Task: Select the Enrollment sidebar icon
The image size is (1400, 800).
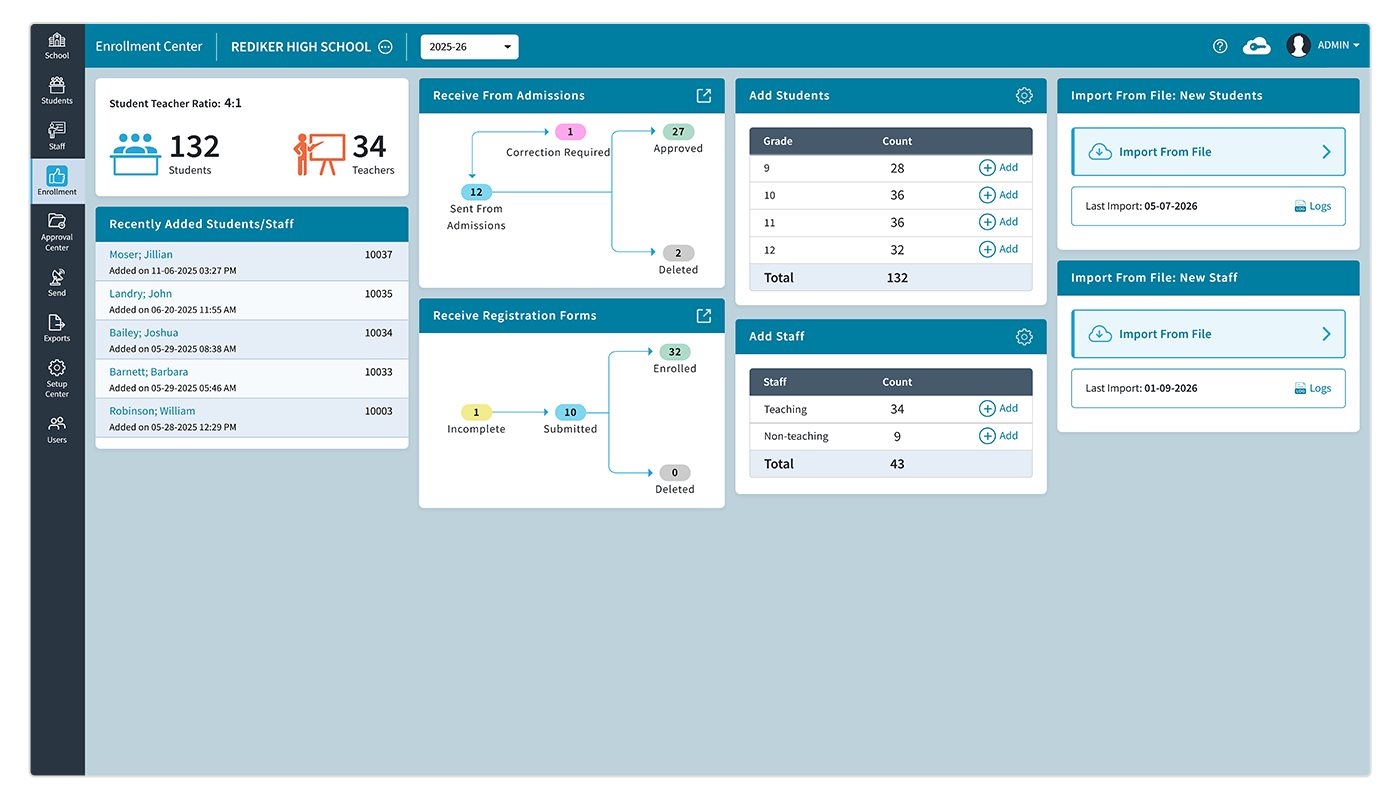Action: click(57, 181)
